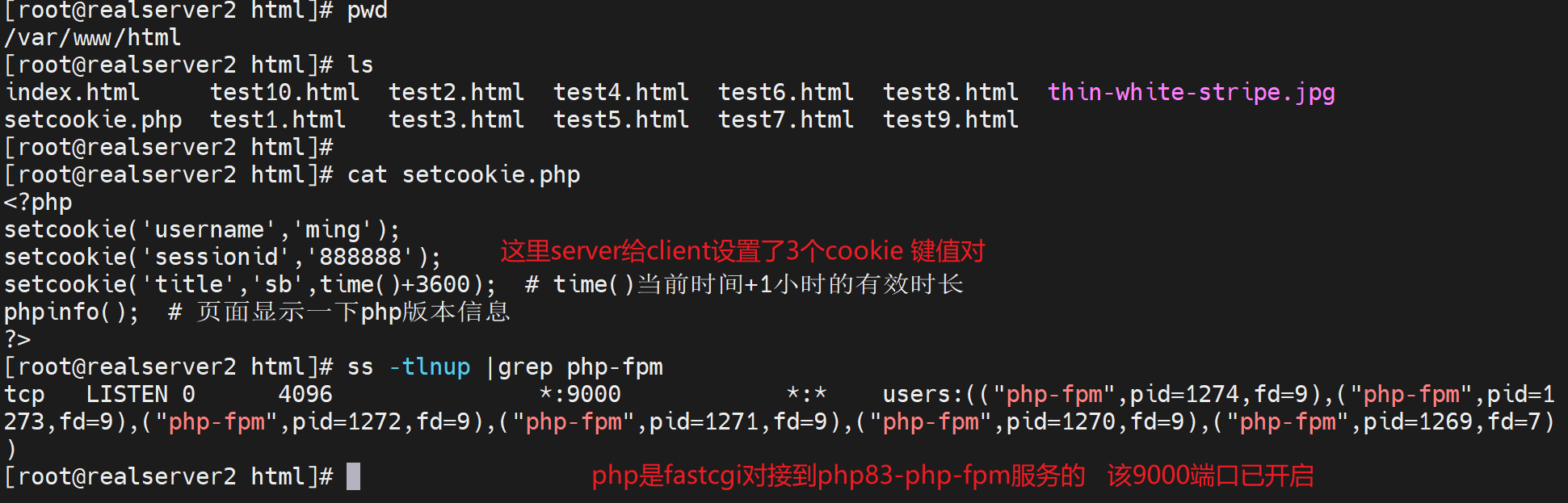
Task: Click the <?php opening tag
Action: pos(38,202)
